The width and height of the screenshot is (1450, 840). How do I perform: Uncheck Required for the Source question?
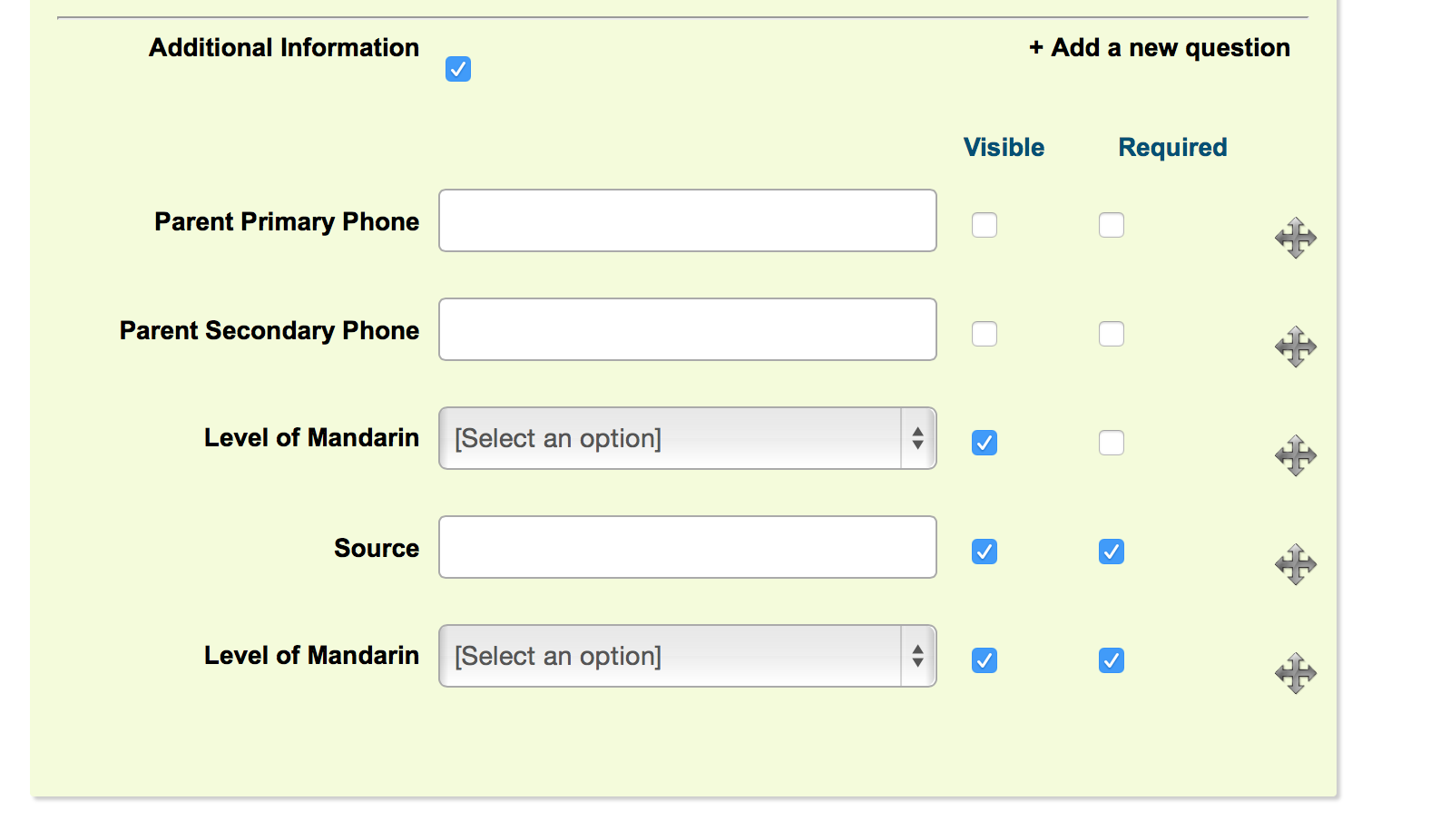coord(1112,552)
